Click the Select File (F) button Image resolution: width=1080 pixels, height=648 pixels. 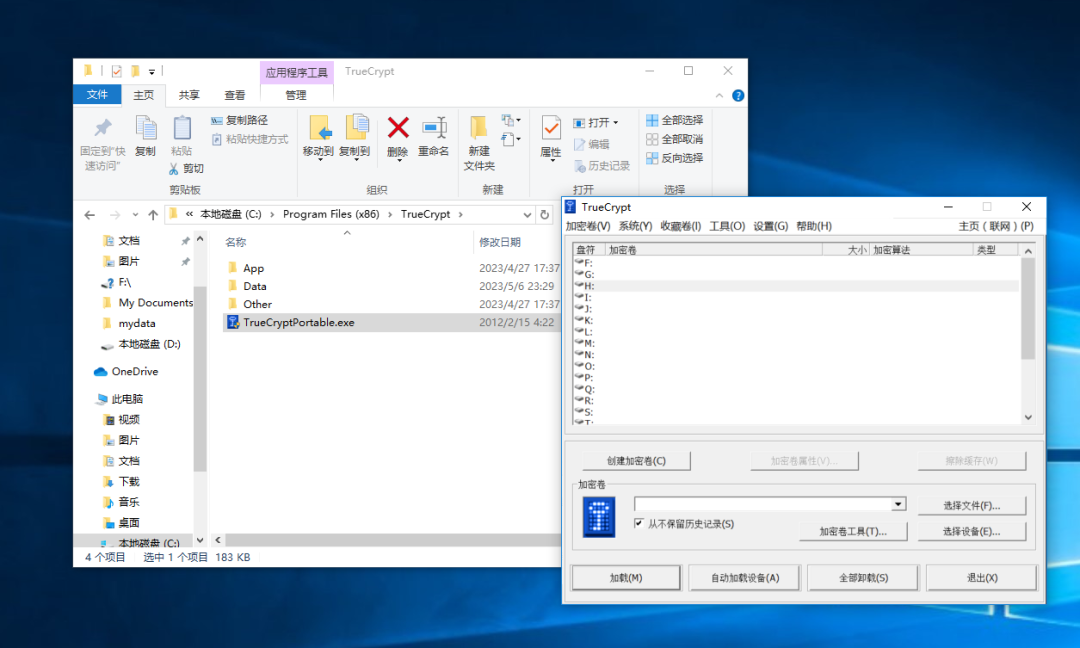[x=971, y=505]
